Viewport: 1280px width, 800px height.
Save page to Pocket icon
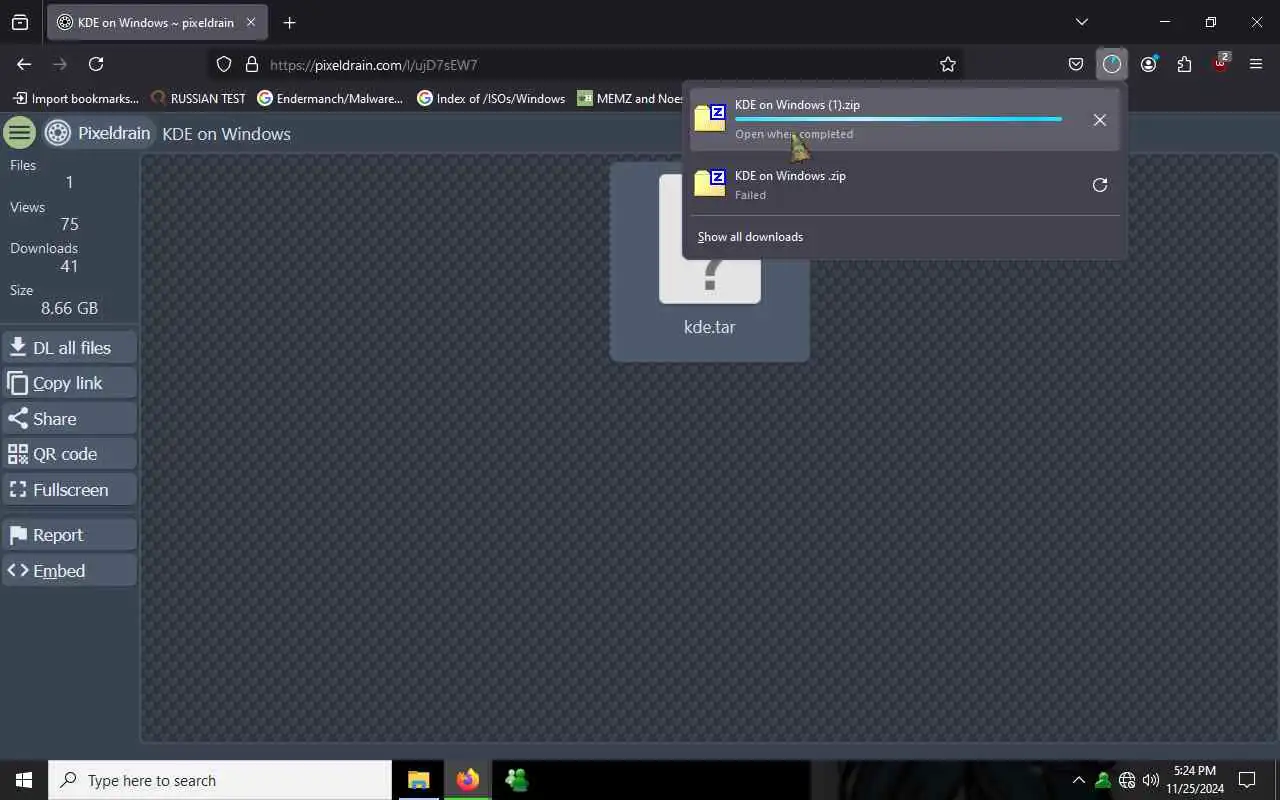point(1076,64)
